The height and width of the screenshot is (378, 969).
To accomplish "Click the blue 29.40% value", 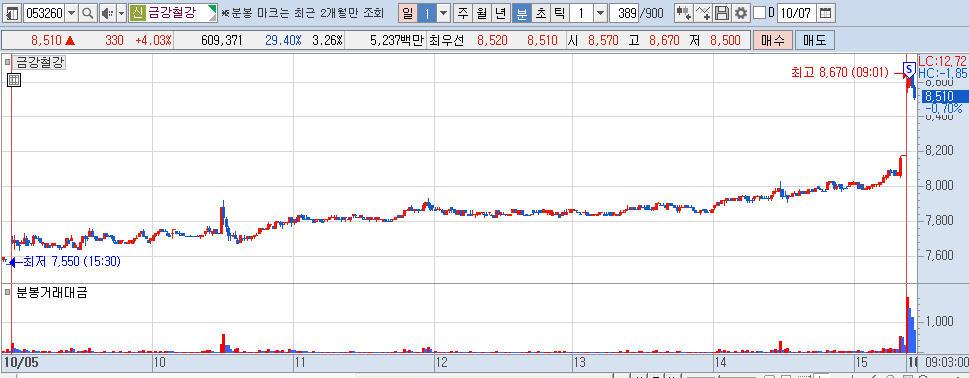I will (283, 41).
